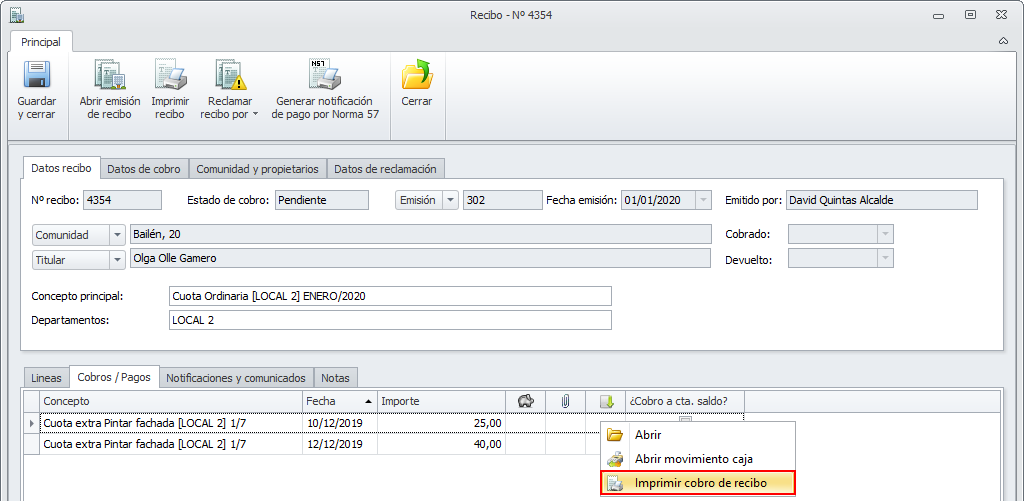This screenshot has width=1024, height=501.
Task: Click the Cerrar folder icon
Action: click(417, 74)
